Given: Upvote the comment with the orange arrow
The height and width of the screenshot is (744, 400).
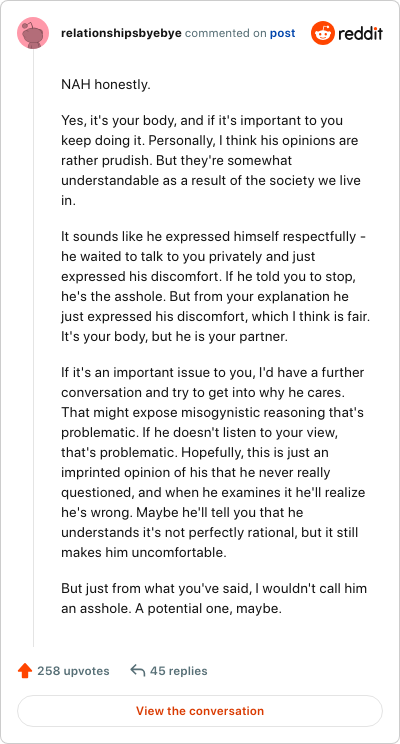Looking at the screenshot, I should [24, 671].
